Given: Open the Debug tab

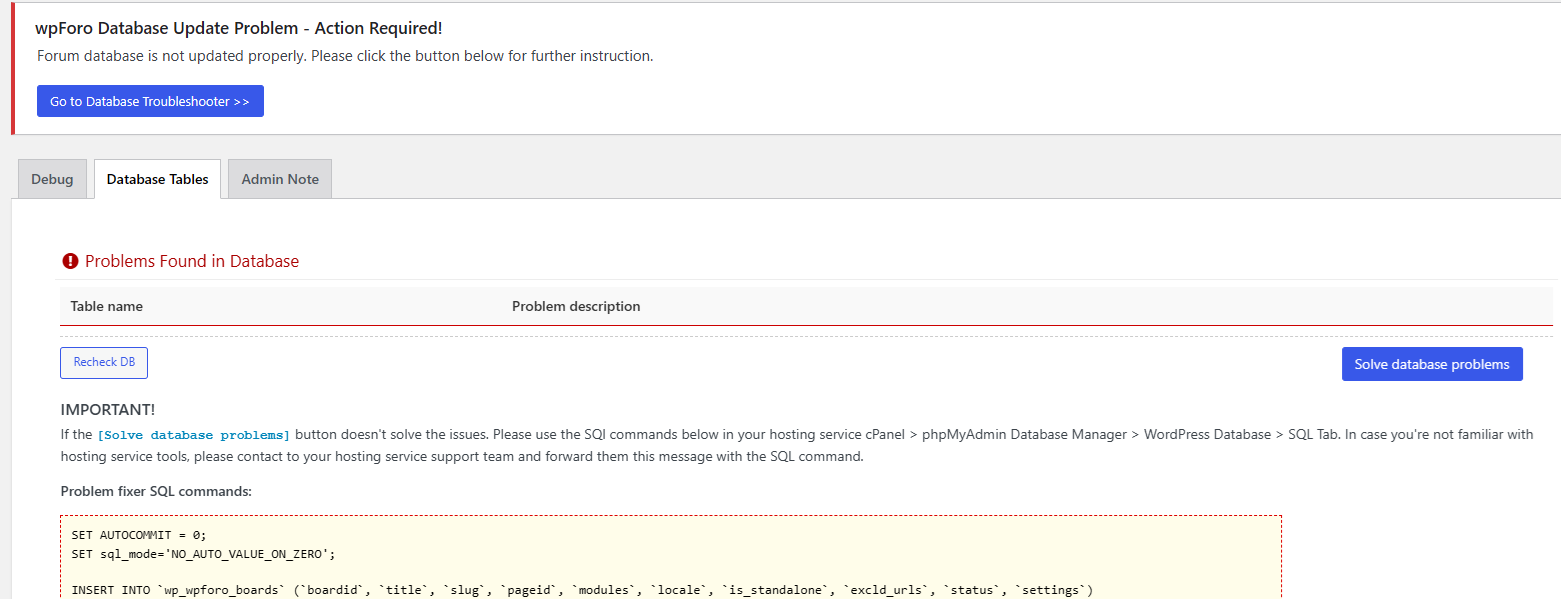Looking at the screenshot, I should coord(52,179).
